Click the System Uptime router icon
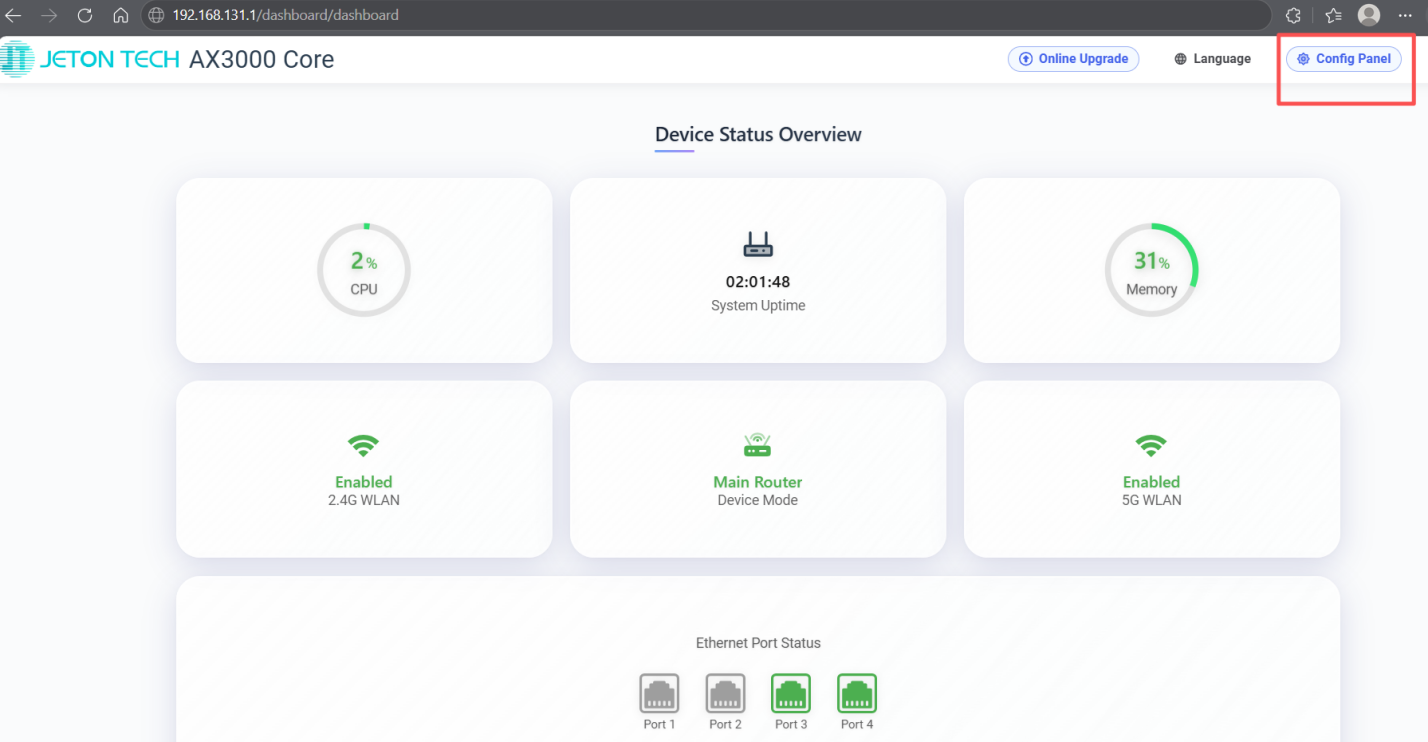 tap(758, 245)
